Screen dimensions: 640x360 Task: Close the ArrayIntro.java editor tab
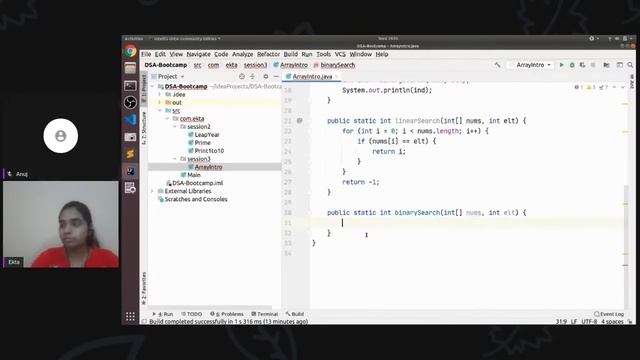pyautogui.click(x=337, y=76)
